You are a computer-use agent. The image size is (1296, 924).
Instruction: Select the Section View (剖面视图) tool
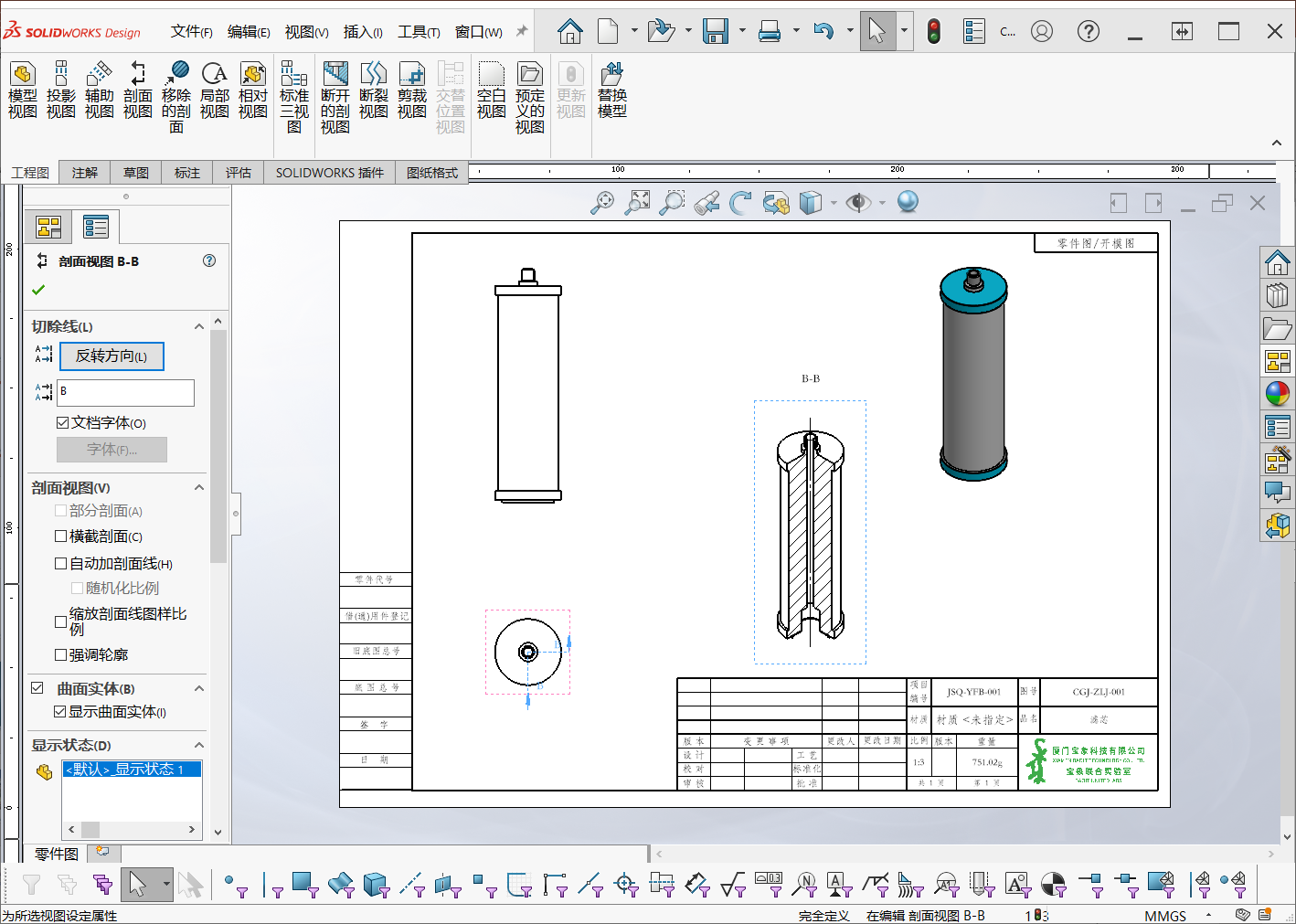(x=137, y=90)
